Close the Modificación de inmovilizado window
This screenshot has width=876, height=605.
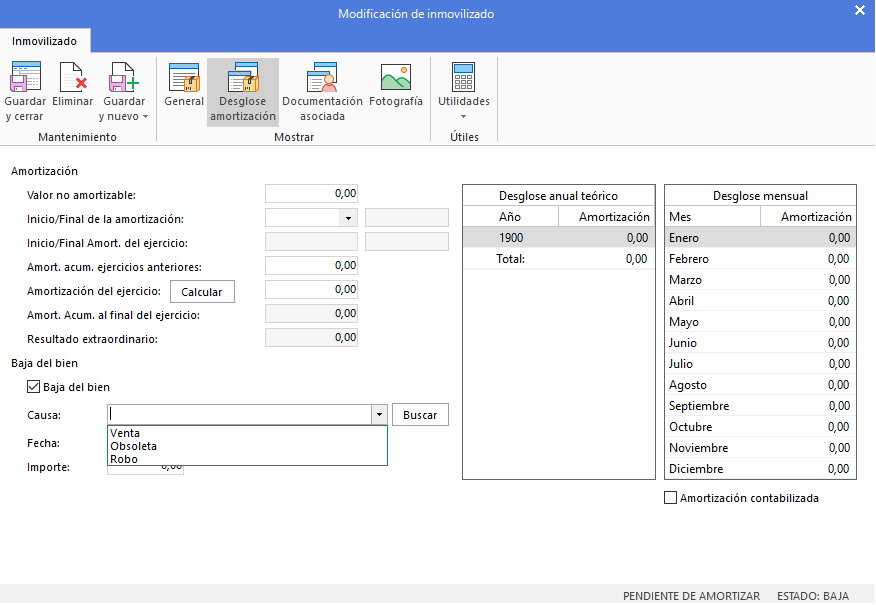pyautogui.click(x=860, y=11)
